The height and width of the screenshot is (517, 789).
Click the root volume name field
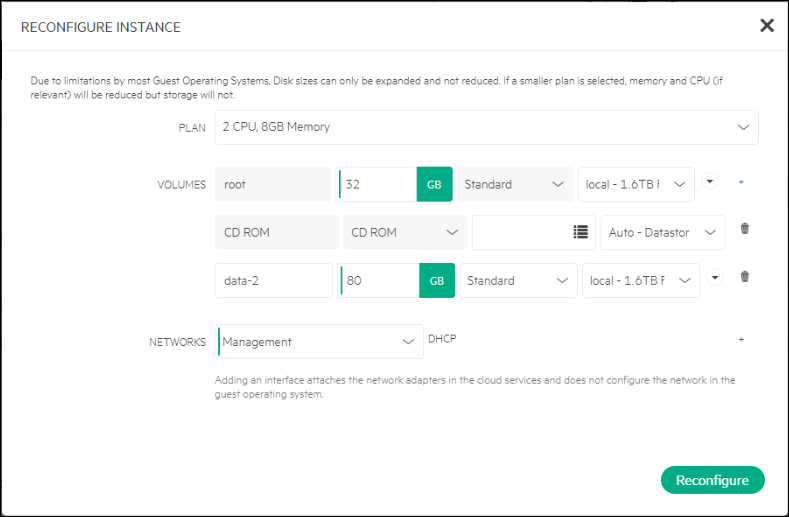pyautogui.click(x=273, y=184)
